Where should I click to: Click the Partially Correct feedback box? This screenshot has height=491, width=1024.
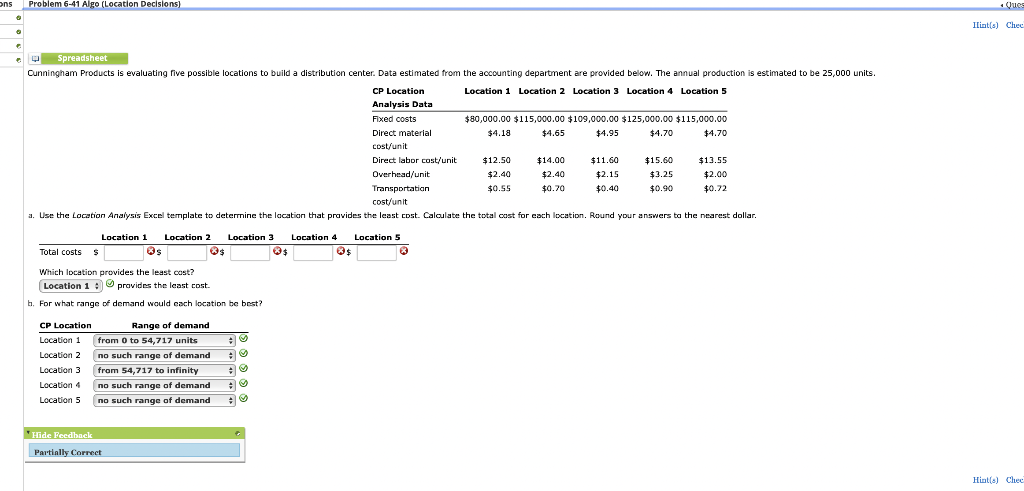(135, 451)
